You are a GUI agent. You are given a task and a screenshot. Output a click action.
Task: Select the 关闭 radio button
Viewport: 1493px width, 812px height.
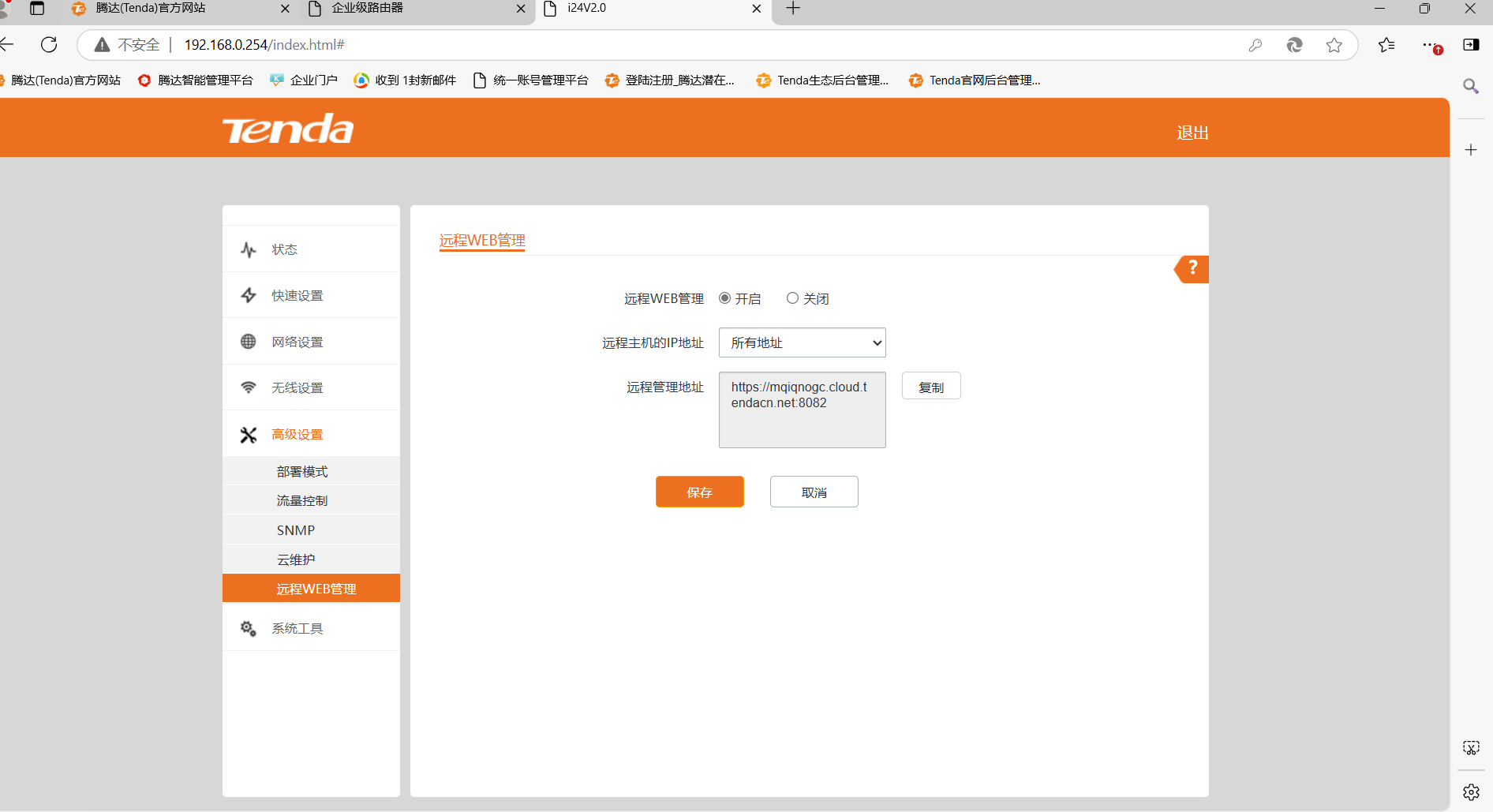tap(792, 297)
